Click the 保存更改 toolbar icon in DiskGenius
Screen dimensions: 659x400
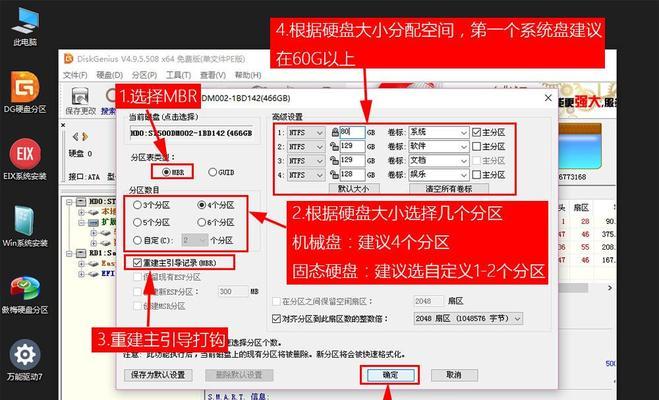pyautogui.click(x=80, y=101)
